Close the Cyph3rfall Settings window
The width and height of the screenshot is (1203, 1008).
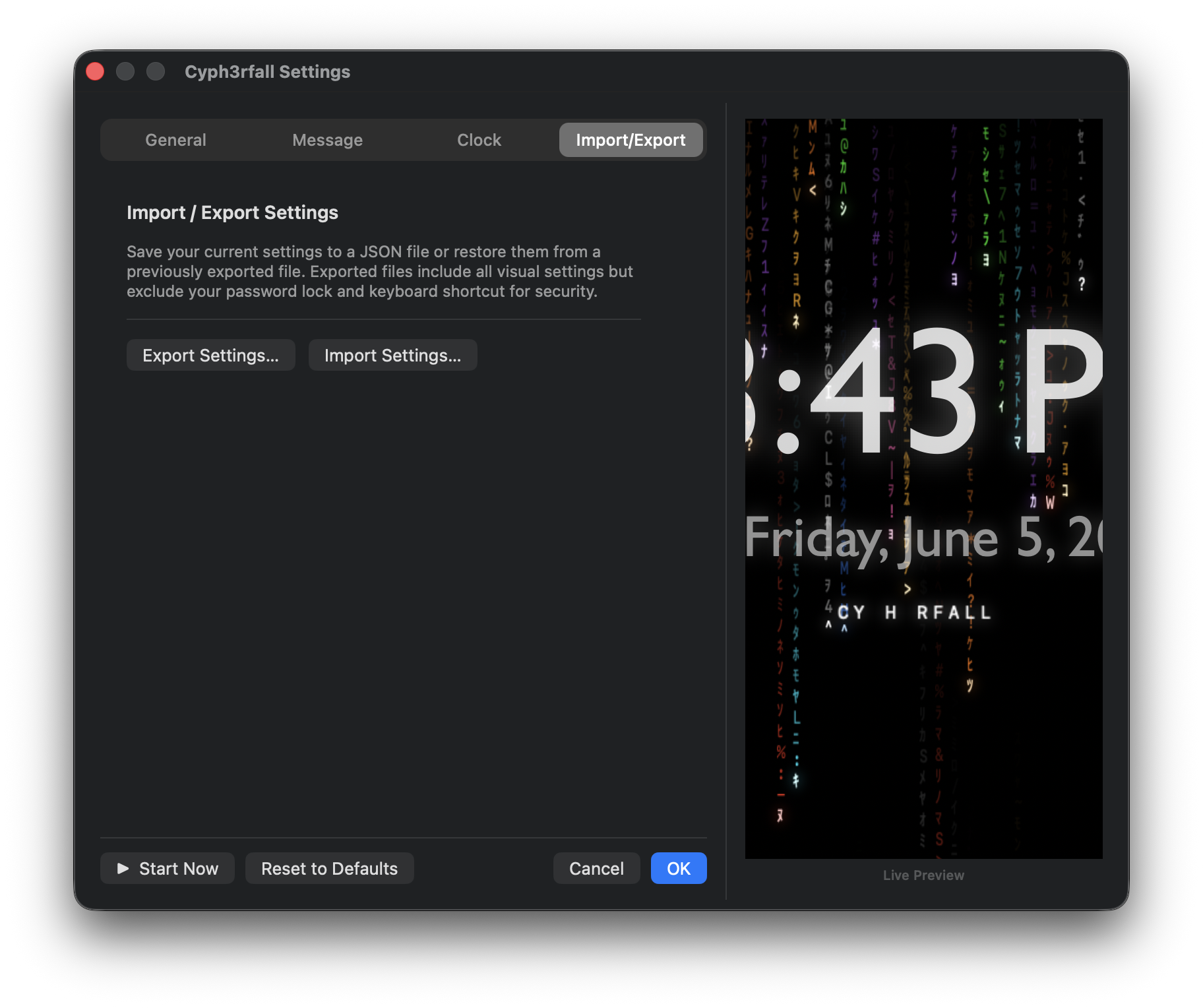coord(95,71)
